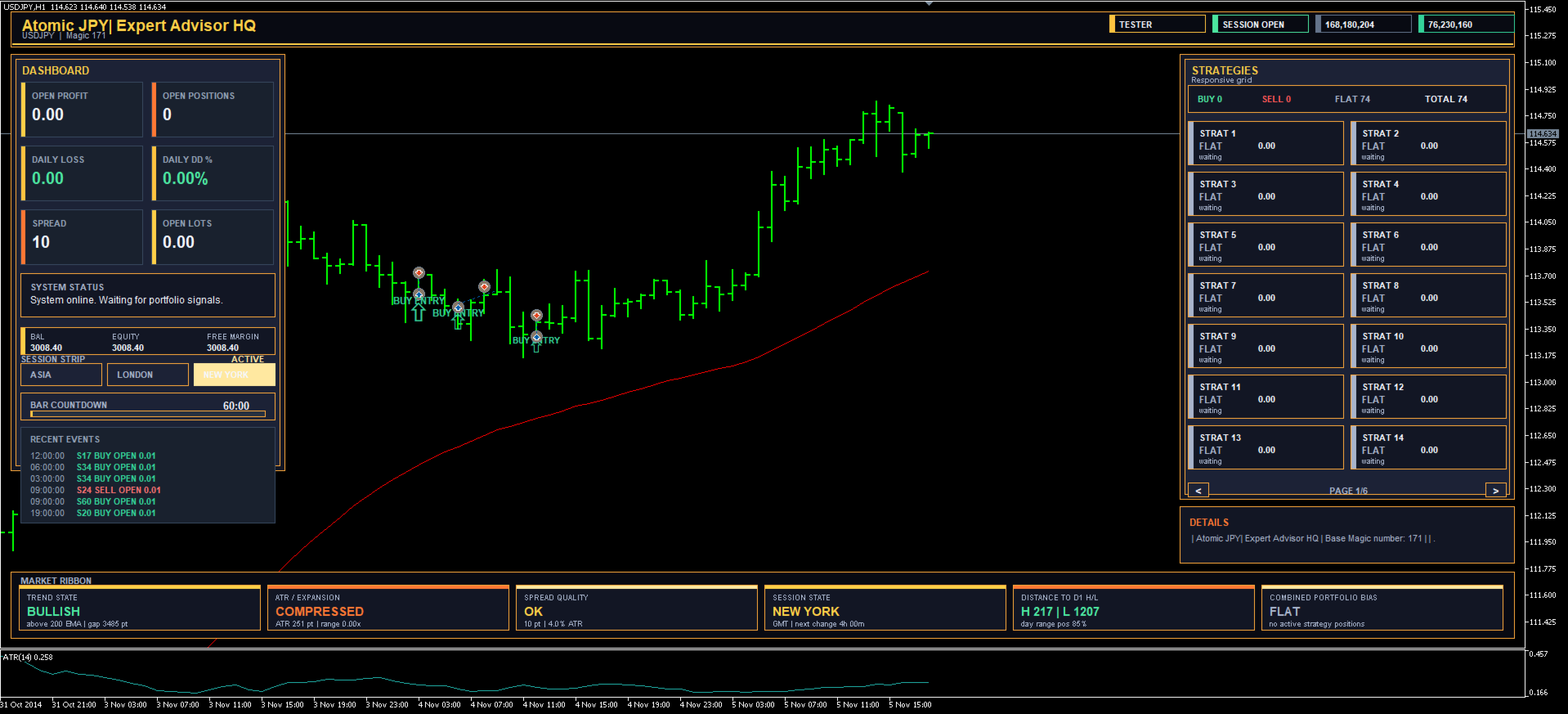Viewport: 1568px width, 714px height.
Task: Click the S20 BUY OPEN 0.01 event
Action: coord(116,513)
